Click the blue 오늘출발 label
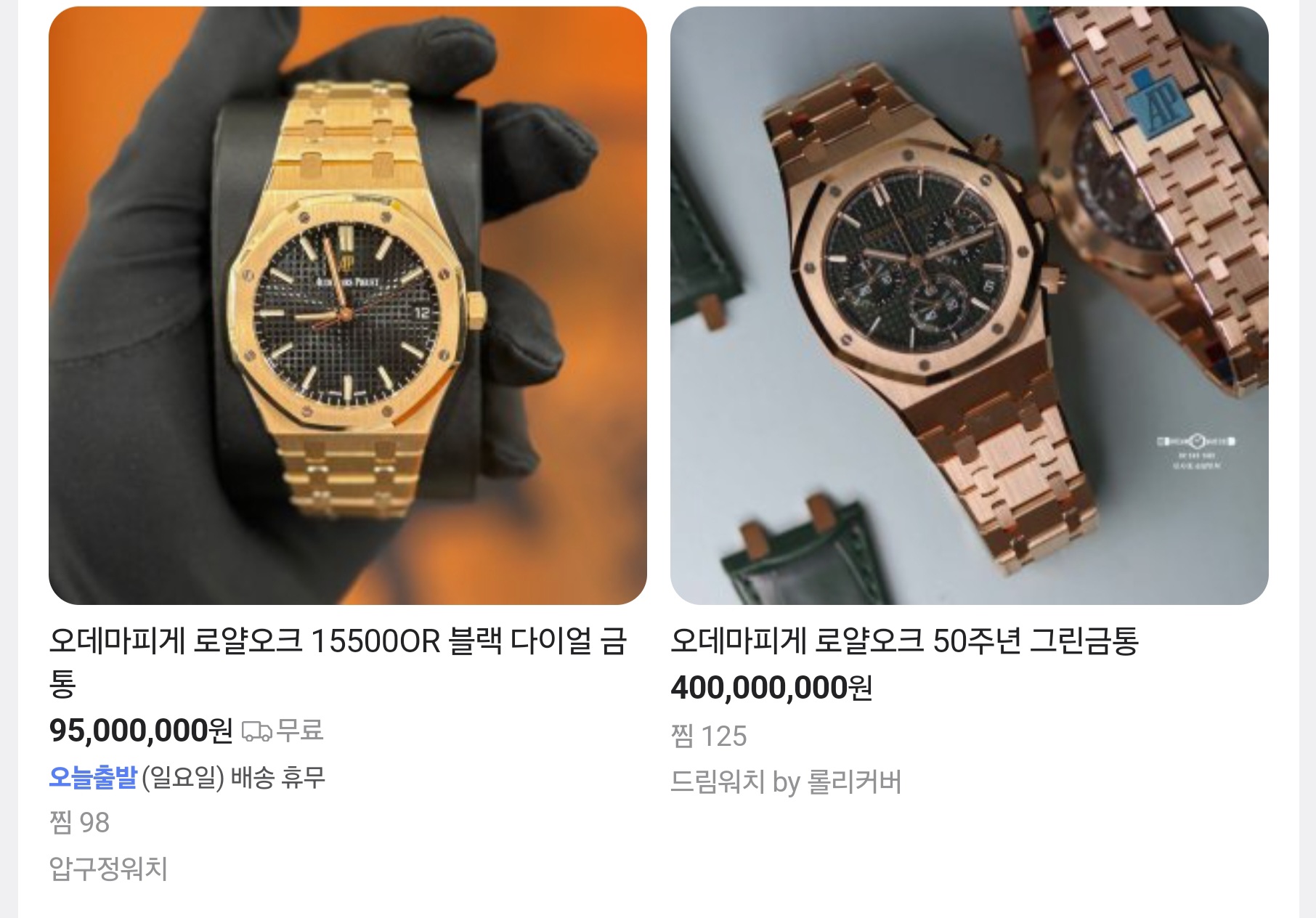The width and height of the screenshot is (1316, 918). 93,777
